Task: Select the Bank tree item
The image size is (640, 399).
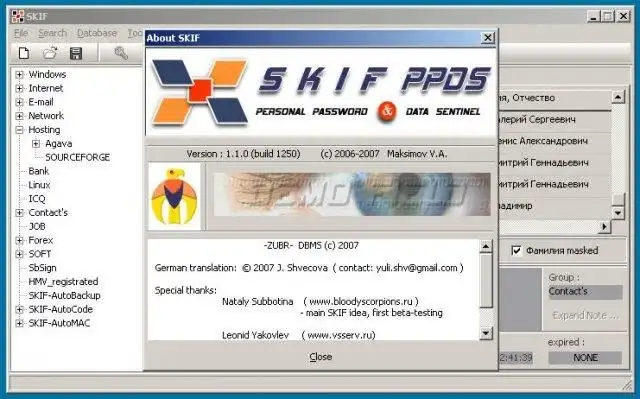Action: [x=39, y=171]
